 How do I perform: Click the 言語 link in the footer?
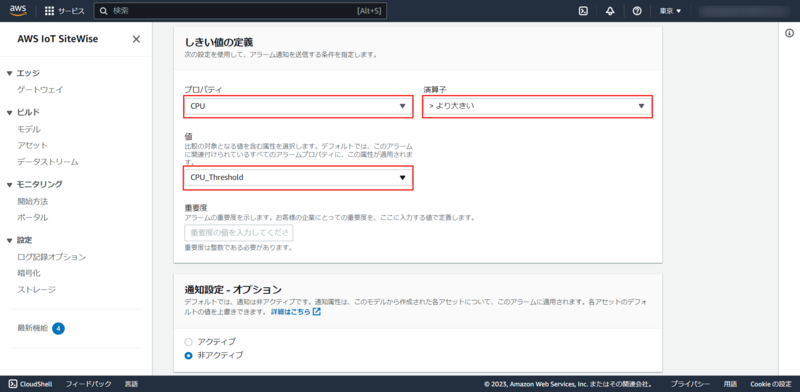[x=131, y=384]
